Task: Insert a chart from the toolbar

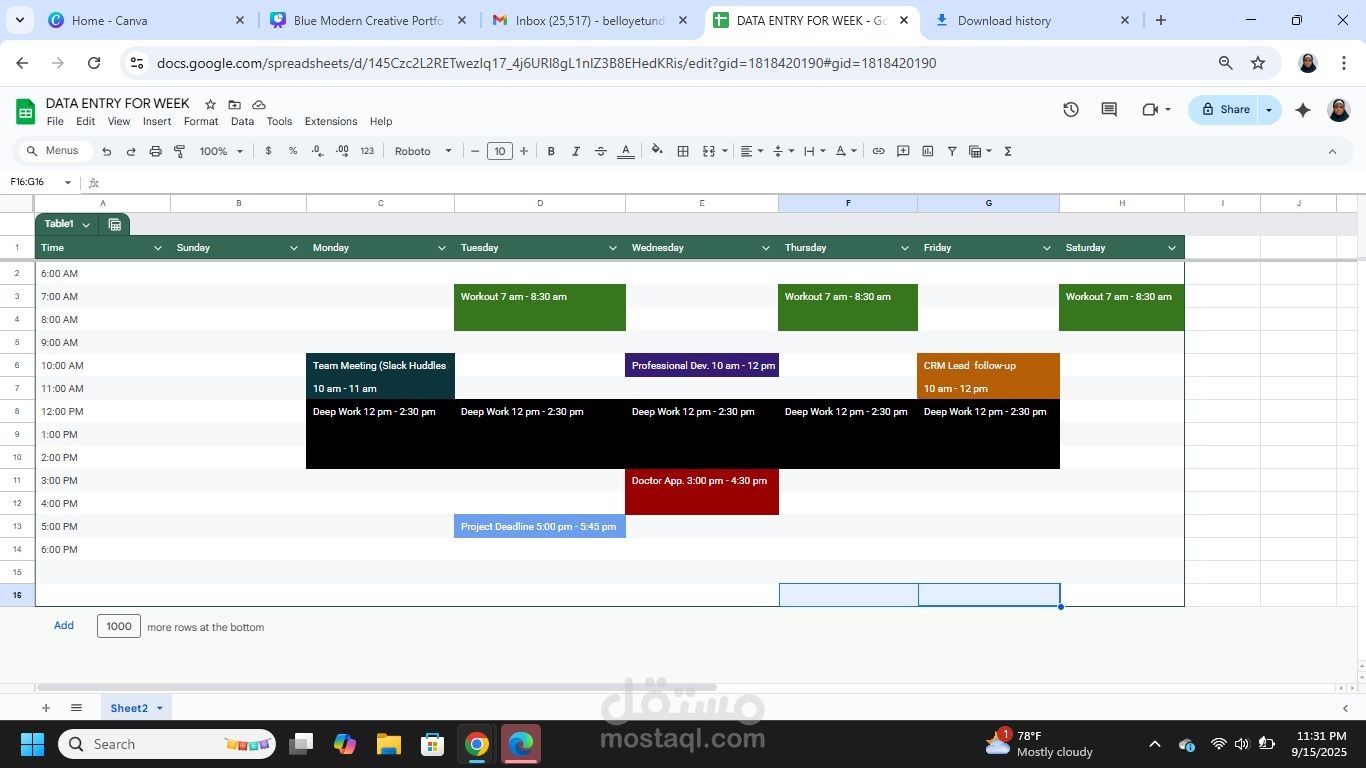Action: coord(927,151)
